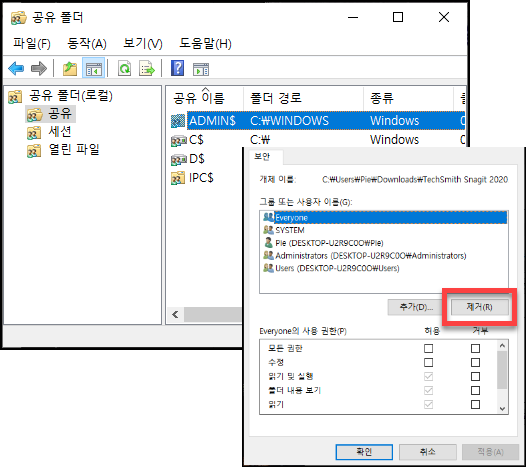Click the 공유 폴더 title bar icon
Screen dimensions: 526x467
[x=18, y=18]
